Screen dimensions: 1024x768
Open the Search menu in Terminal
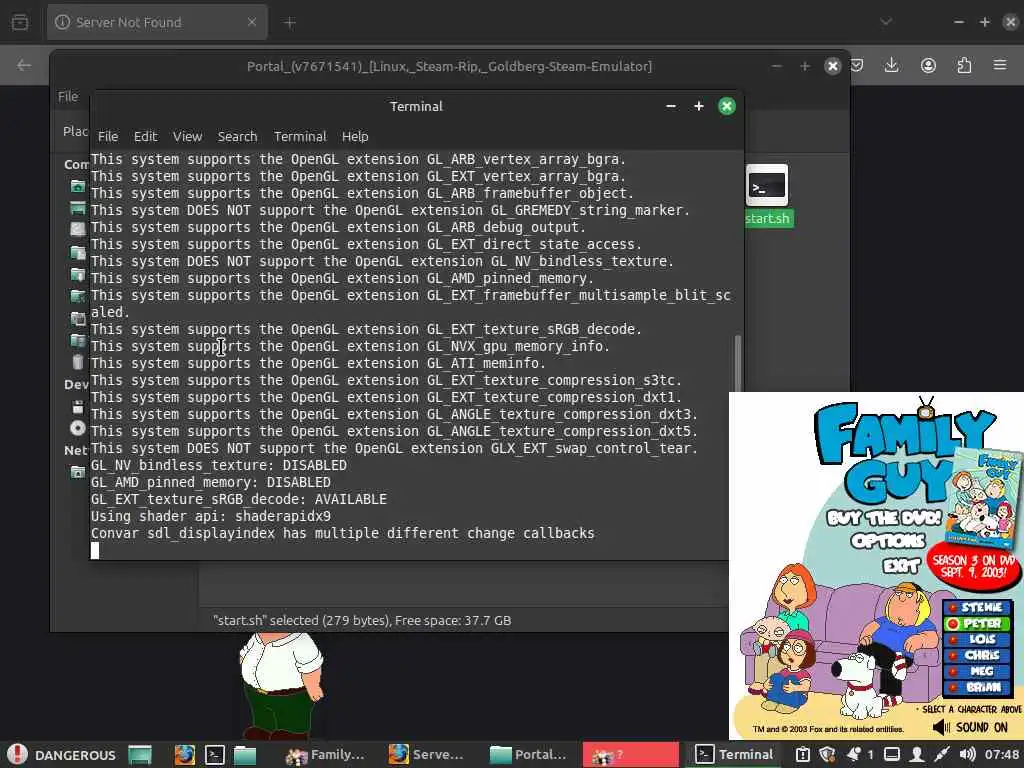(237, 136)
